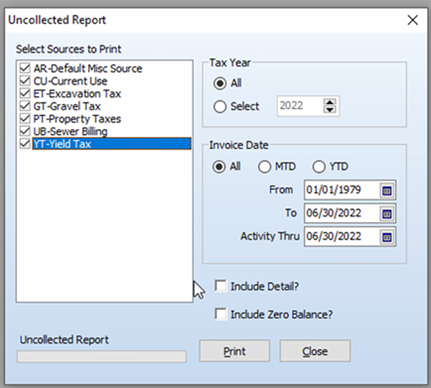Image resolution: width=431 pixels, height=388 pixels.
Task: Open calendar picker for To date
Action: 387,214
